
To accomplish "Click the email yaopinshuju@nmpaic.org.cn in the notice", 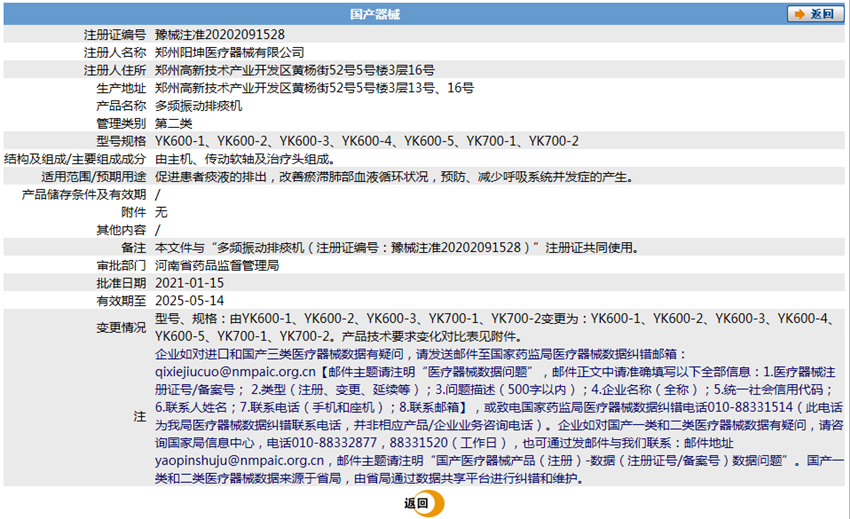I will pyautogui.click(x=240, y=461).
